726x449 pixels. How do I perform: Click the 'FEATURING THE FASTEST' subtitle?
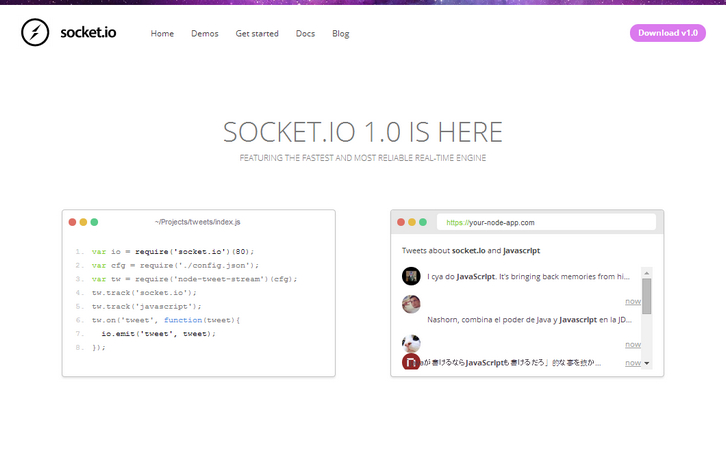pos(363,158)
